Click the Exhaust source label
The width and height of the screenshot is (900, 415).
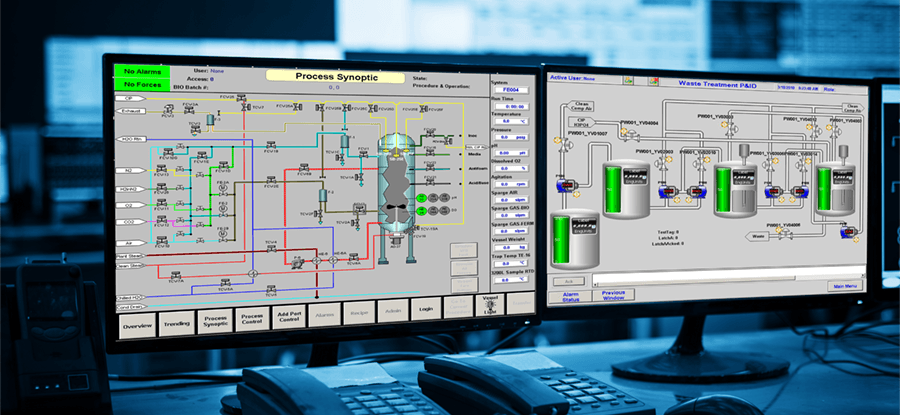pos(130,111)
